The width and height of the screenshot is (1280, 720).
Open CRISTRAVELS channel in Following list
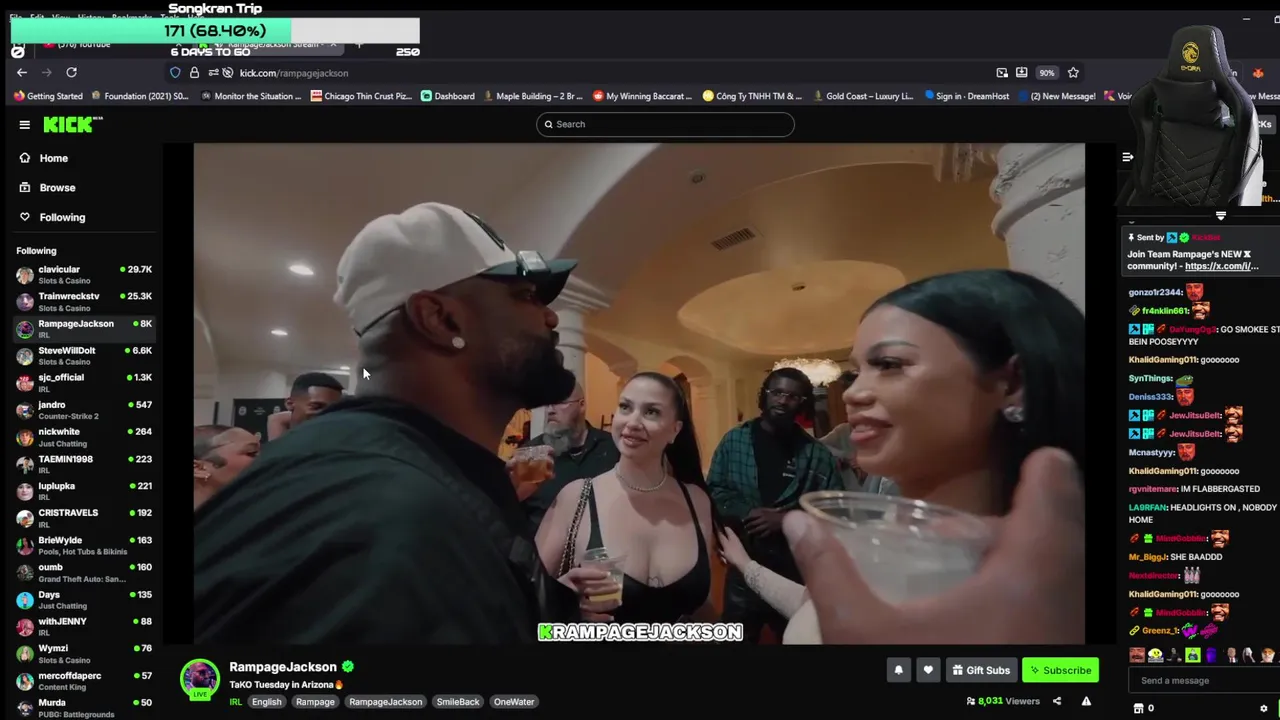coord(84,517)
